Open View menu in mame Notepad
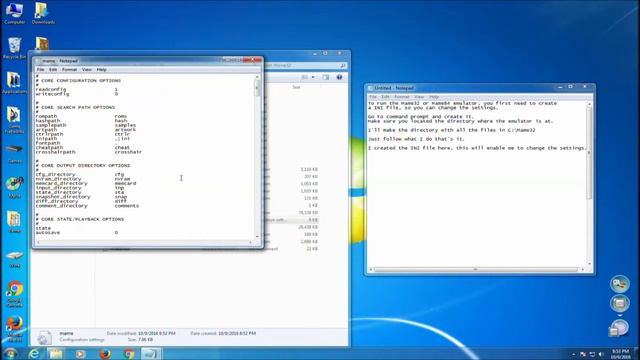Image resolution: width=640 pixels, height=360 pixels. coord(87,70)
